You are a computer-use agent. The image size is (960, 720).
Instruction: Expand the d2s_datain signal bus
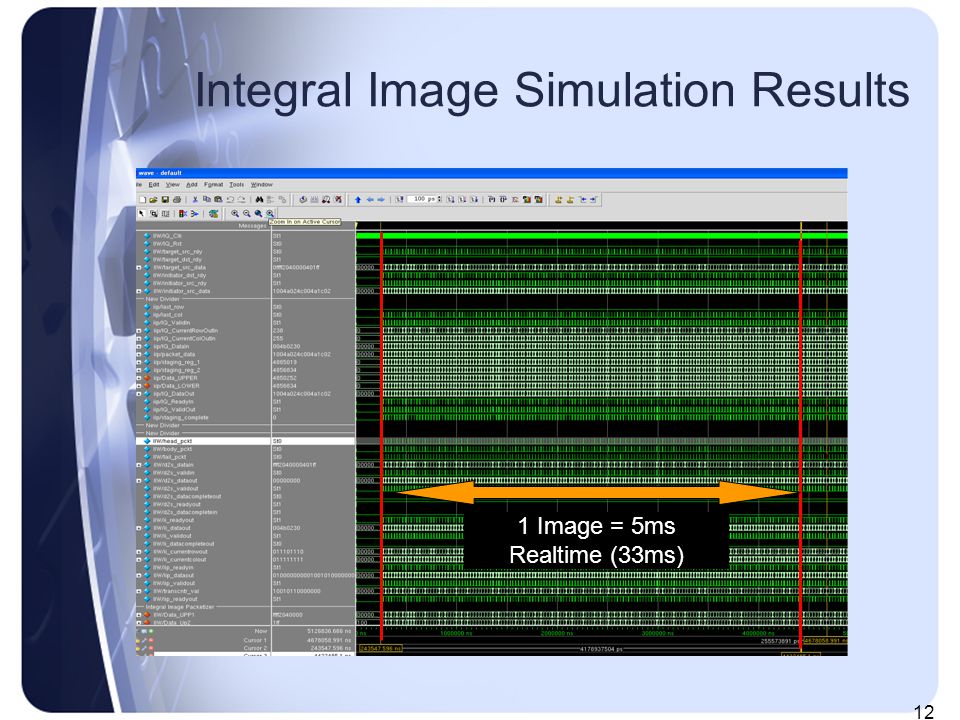point(139,465)
